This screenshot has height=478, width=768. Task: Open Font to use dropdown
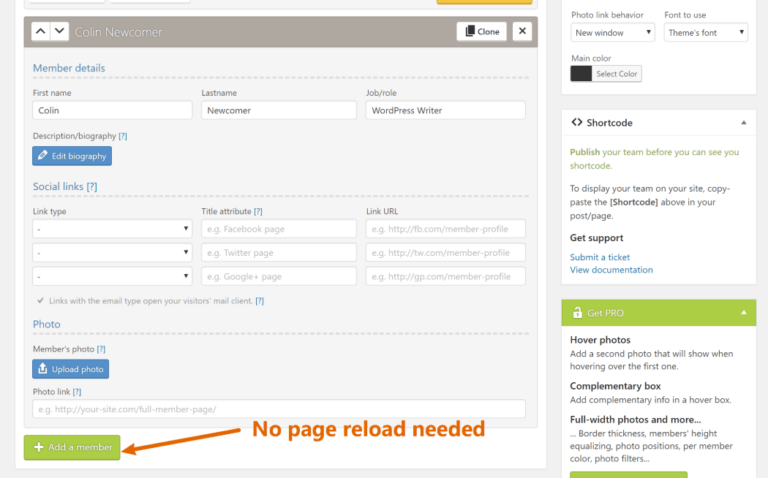point(705,33)
